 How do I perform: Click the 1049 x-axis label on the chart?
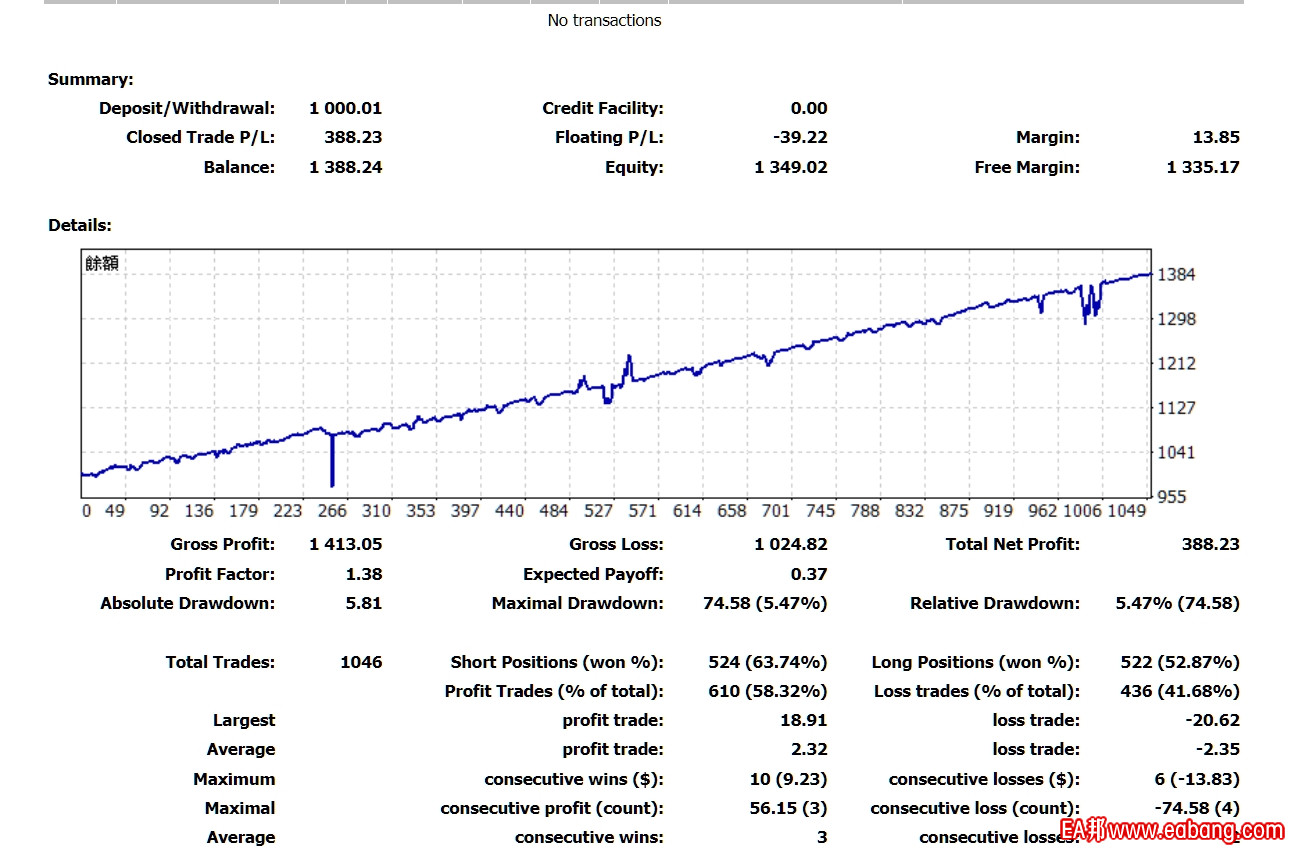coord(1127,511)
